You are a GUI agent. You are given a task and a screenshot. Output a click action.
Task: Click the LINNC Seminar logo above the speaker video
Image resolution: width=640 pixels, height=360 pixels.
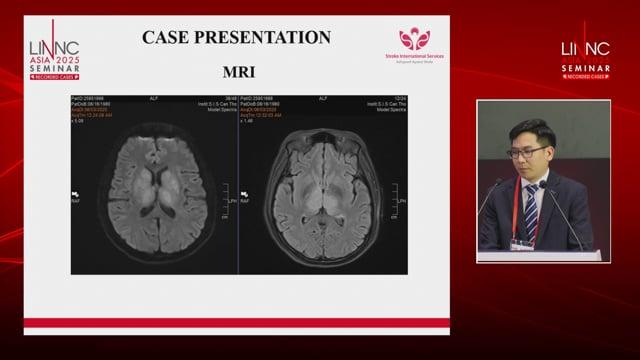(585, 51)
